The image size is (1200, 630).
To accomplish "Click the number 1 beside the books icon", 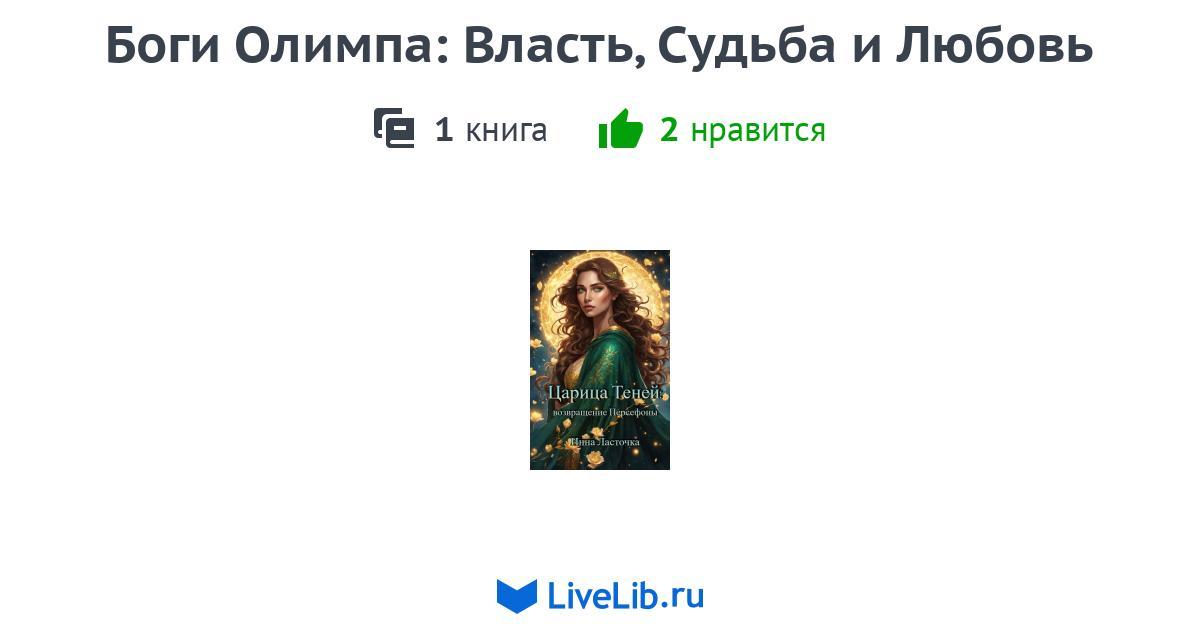I will point(444,130).
